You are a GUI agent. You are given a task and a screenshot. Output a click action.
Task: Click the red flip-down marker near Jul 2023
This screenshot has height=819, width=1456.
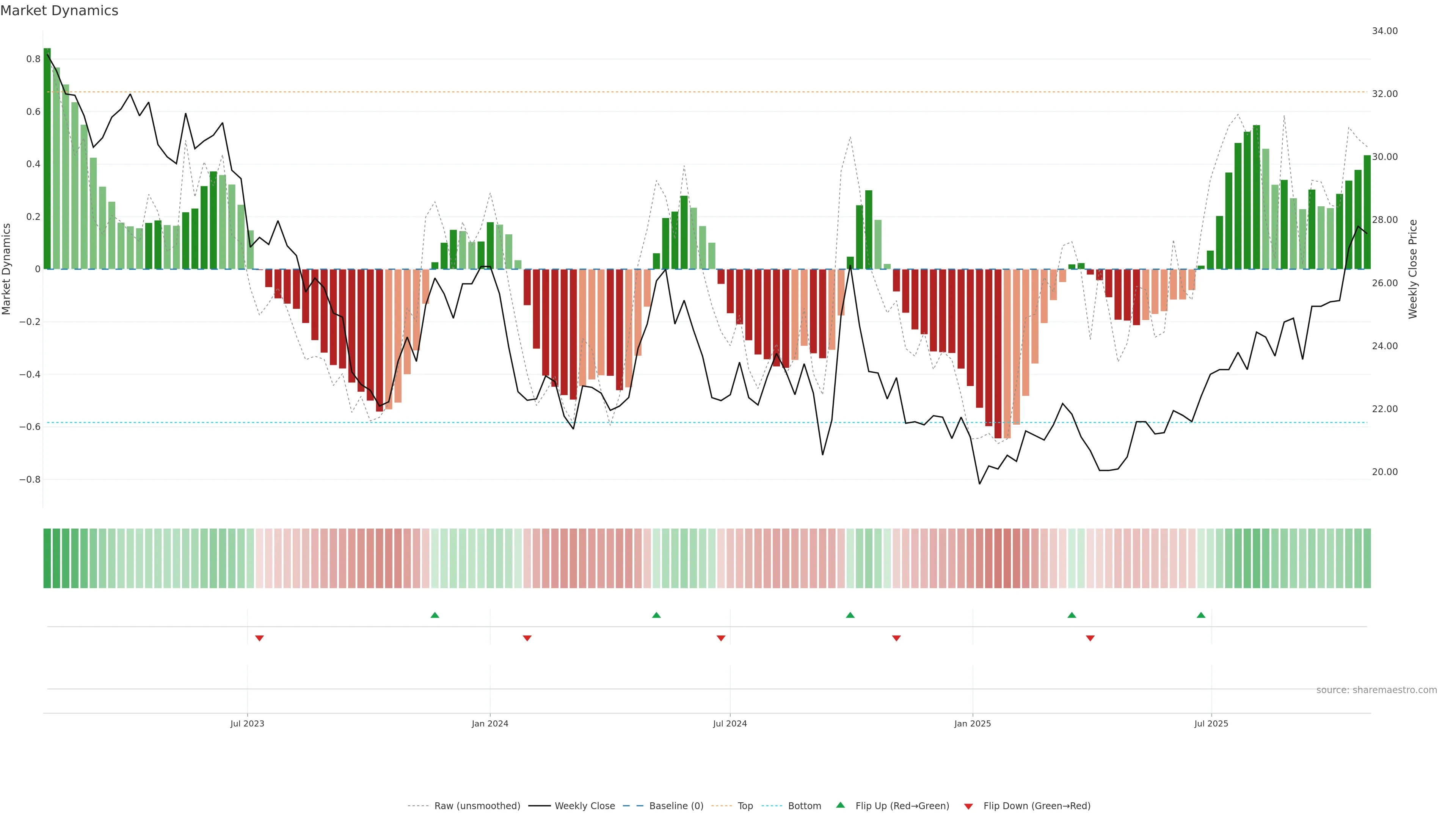(259, 638)
